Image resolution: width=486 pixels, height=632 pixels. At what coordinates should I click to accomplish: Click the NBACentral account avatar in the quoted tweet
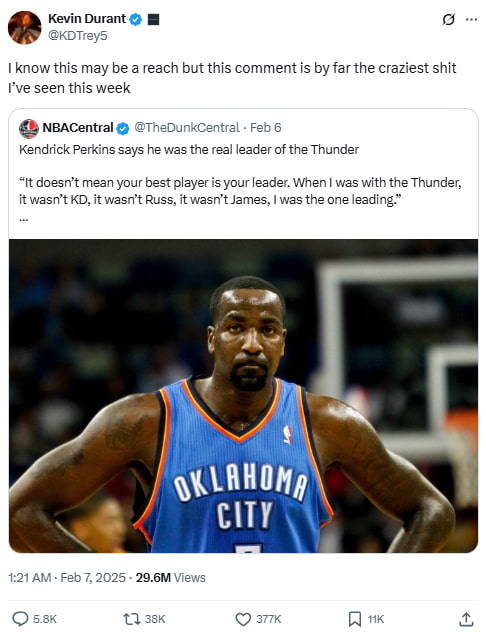coord(29,129)
